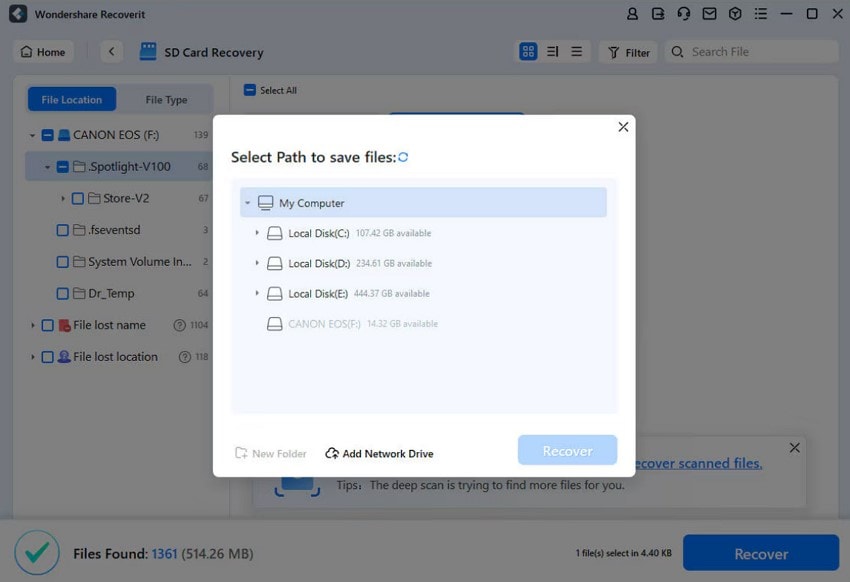Viewport: 850px width, 582px height.
Task: Click the back arrow button
Action: coord(112,51)
